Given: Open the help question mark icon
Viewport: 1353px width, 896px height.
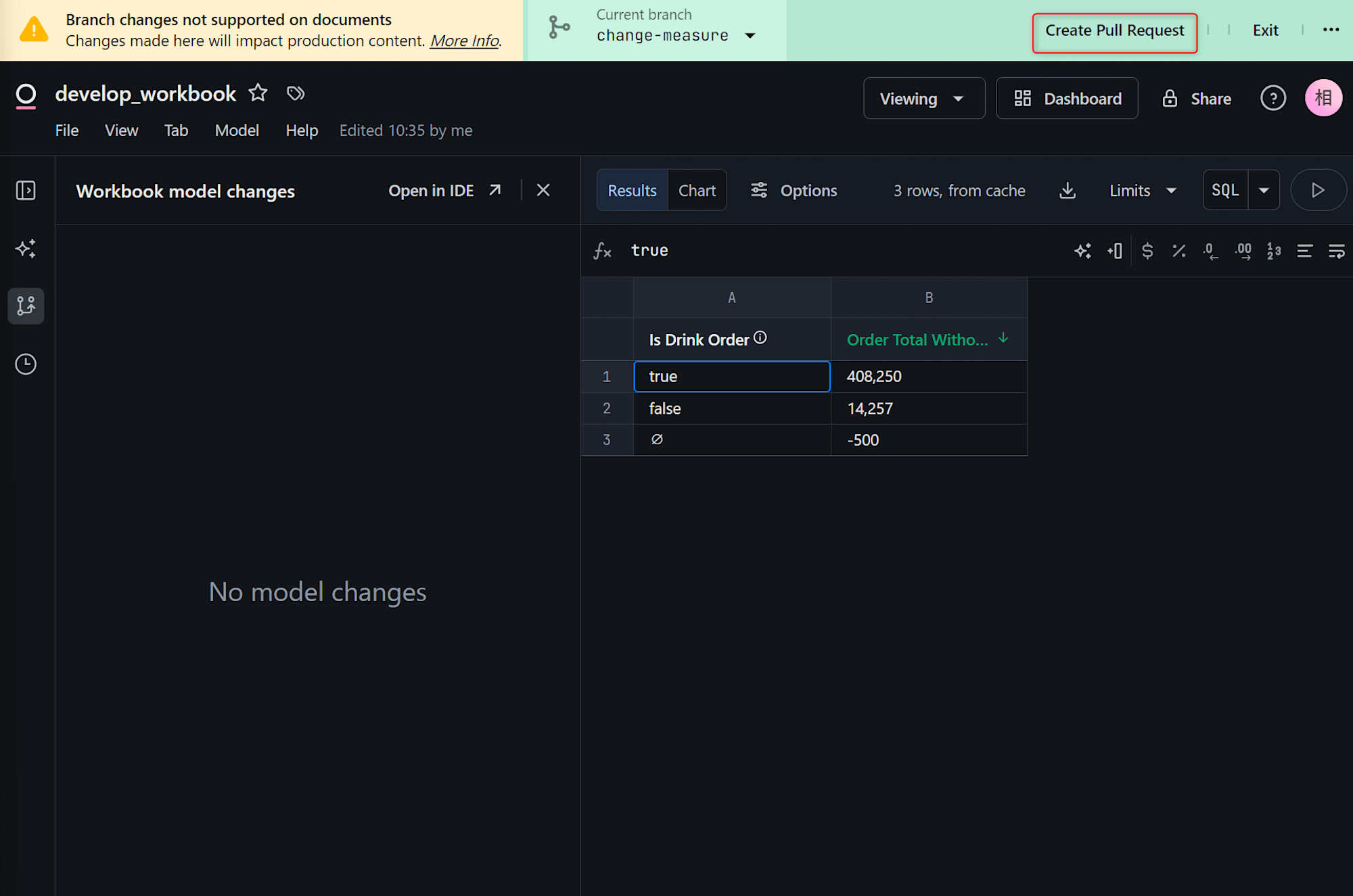Looking at the screenshot, I should (x=1272, y=98).
